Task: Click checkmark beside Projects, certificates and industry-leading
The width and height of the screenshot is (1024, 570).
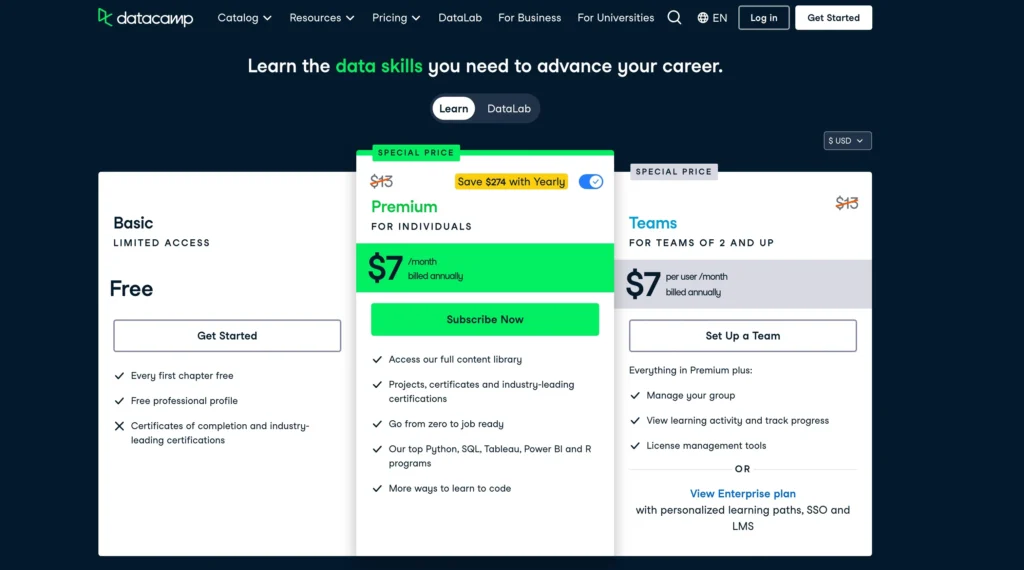Action: 377,385
